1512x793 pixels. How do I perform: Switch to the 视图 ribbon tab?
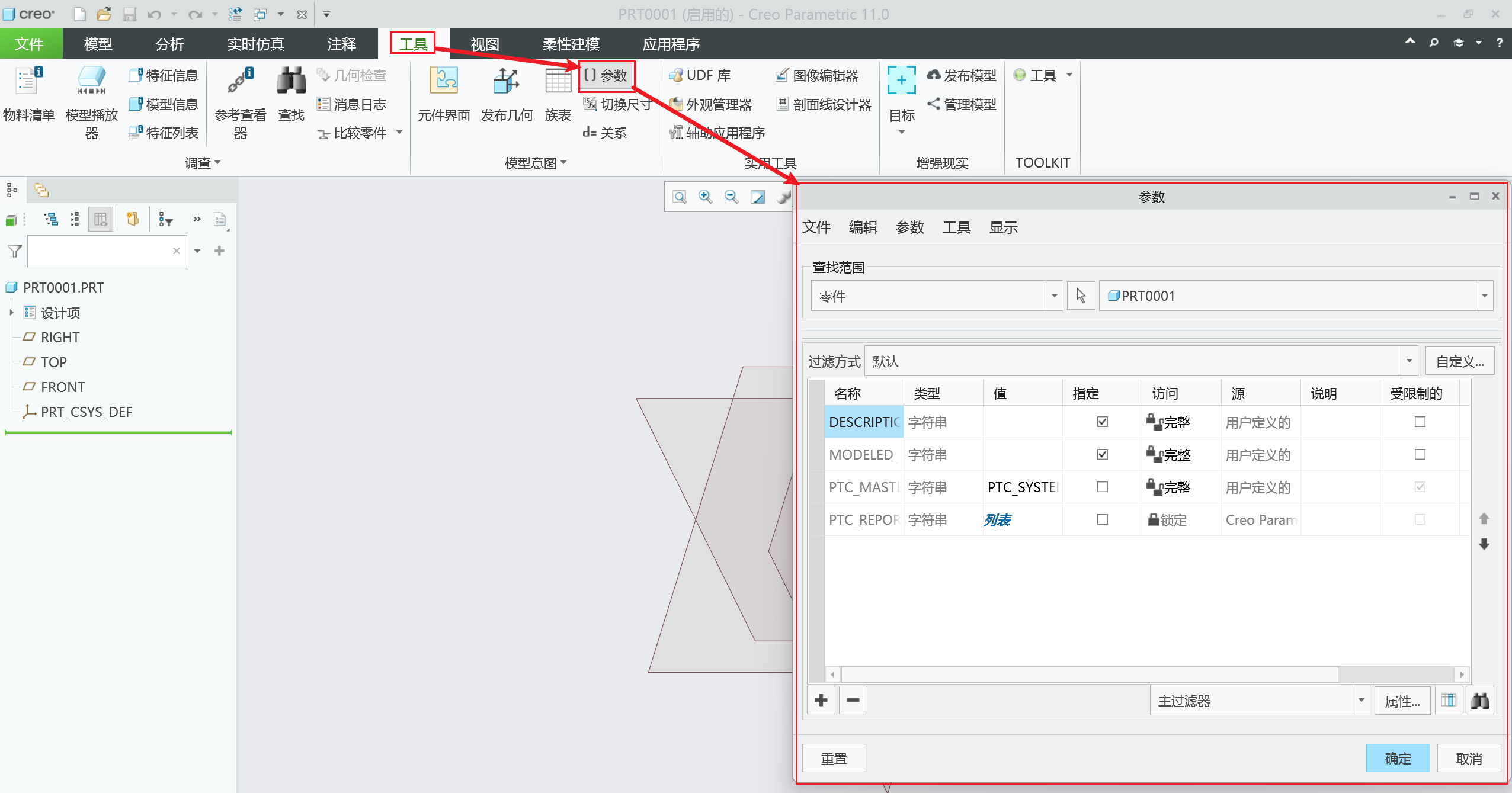pos(485,44)
